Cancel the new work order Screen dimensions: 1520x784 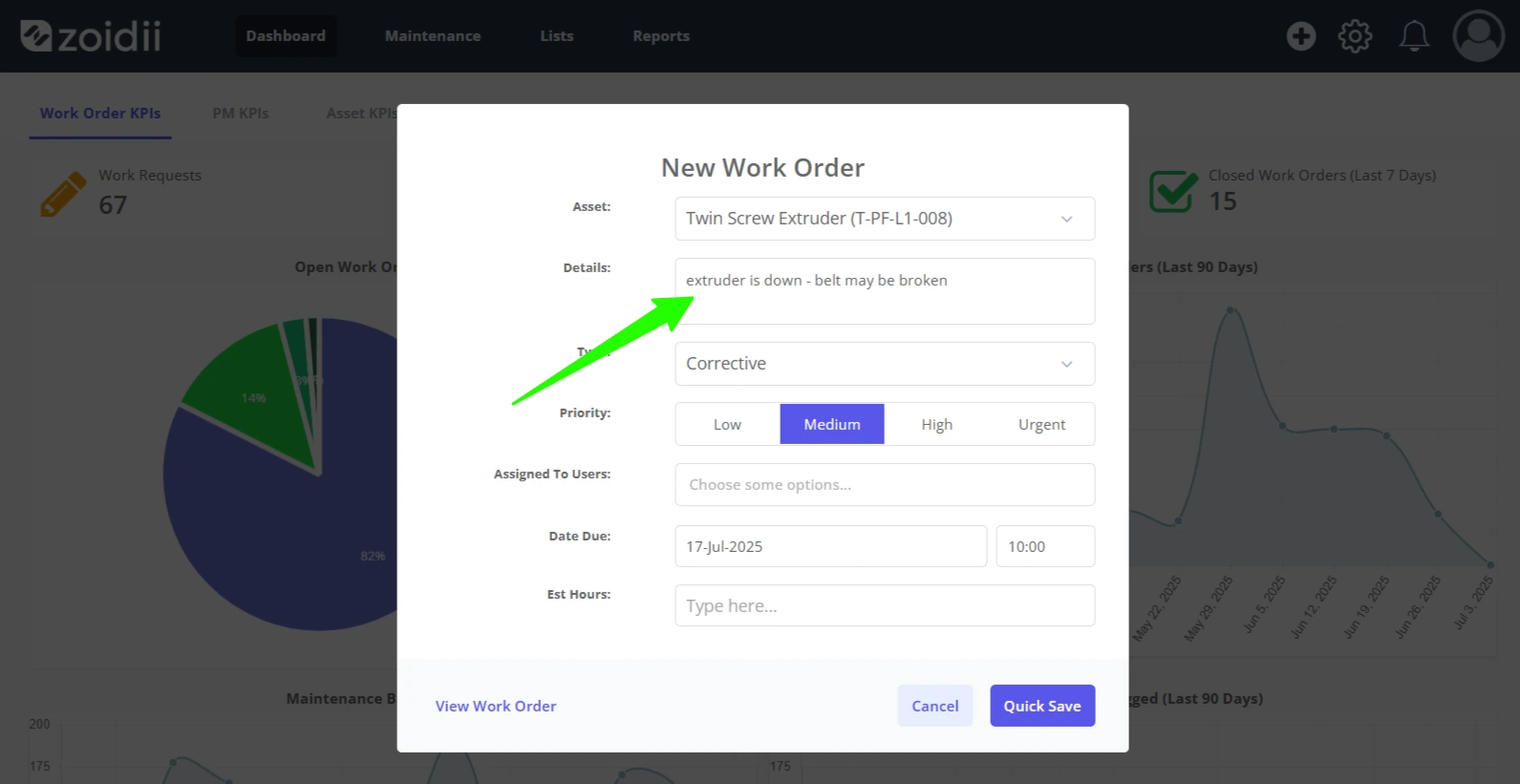(935, 706)
